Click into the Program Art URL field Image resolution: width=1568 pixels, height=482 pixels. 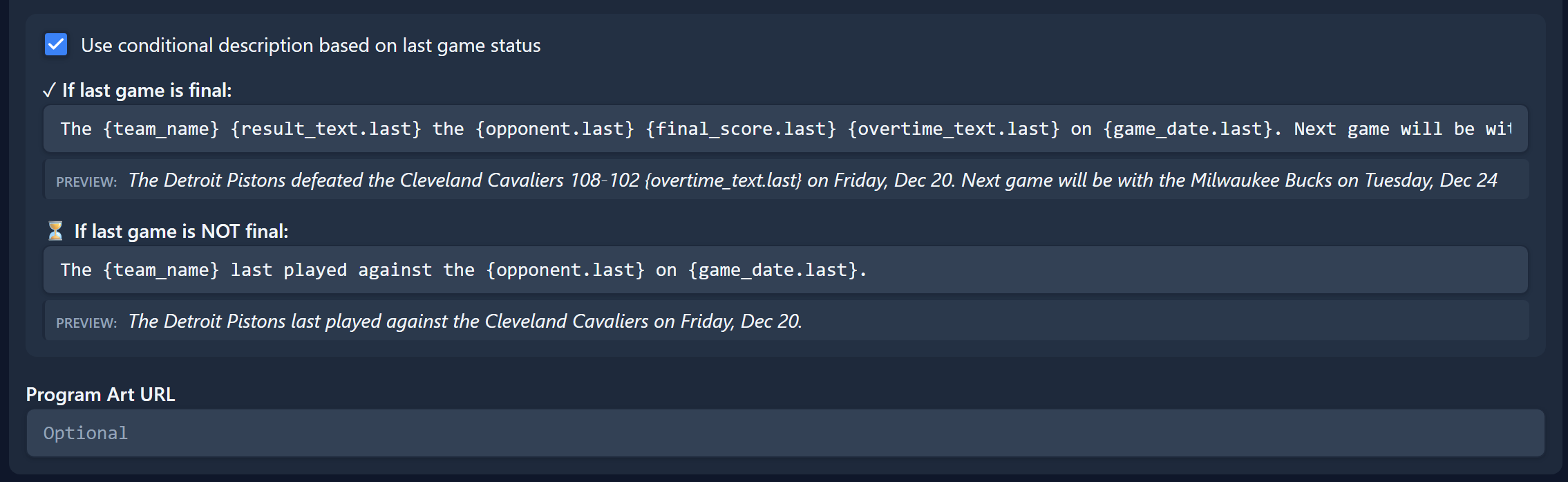pos(785,434)
